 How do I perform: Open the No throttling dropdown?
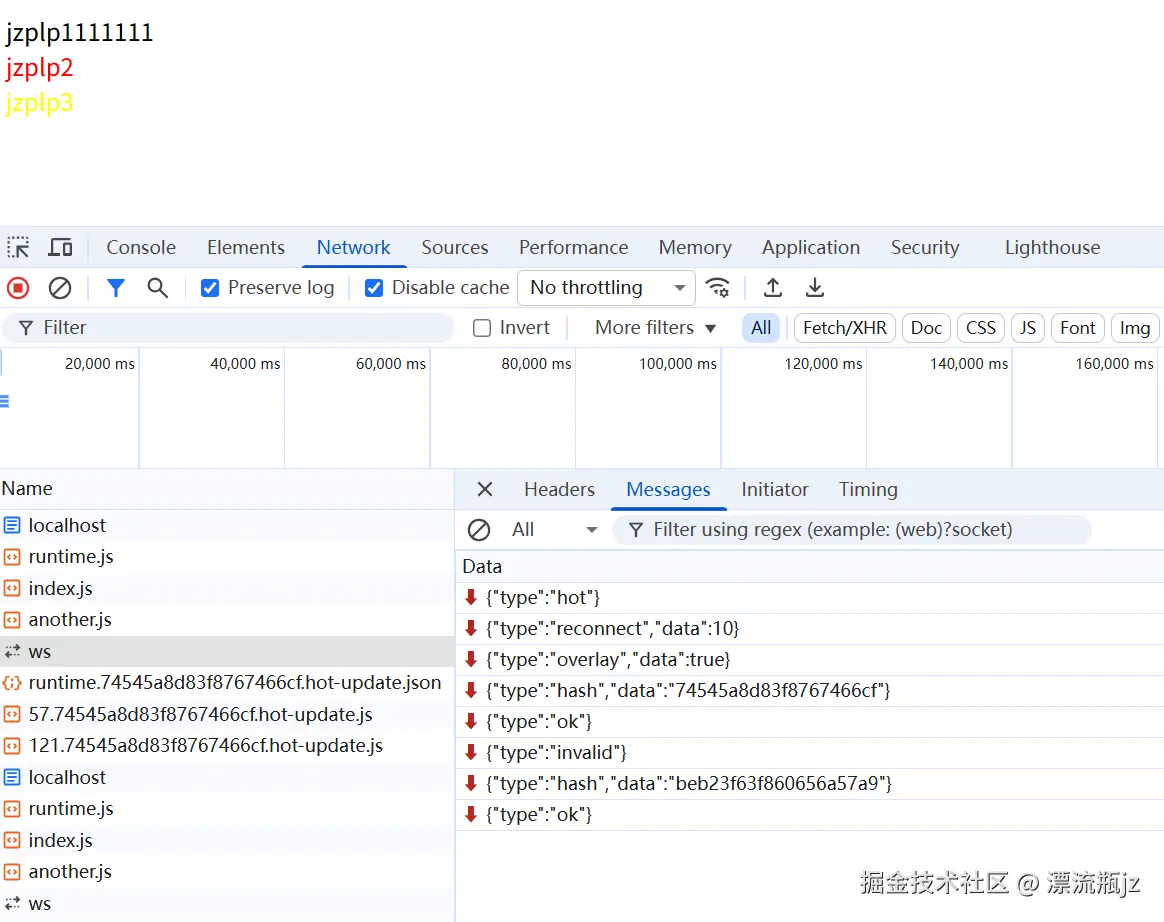pyautogui.click(x=606, y=288)
